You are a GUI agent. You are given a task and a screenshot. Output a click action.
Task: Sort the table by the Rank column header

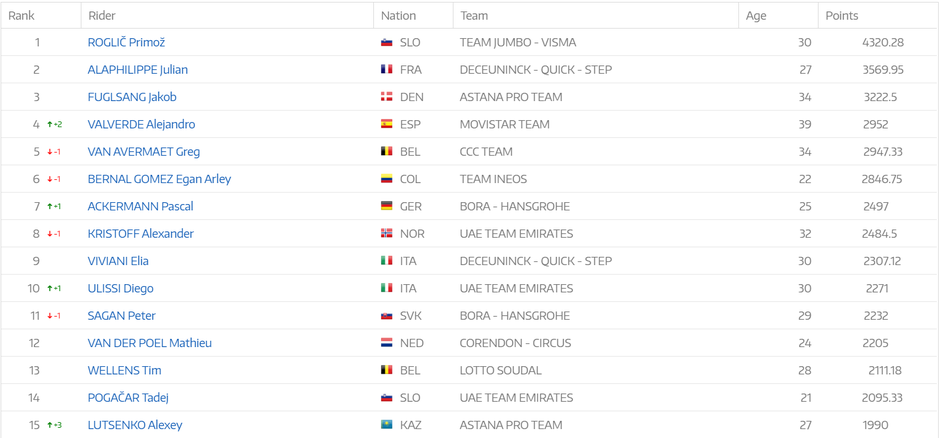pyautogui.click(x=21, y=16)
